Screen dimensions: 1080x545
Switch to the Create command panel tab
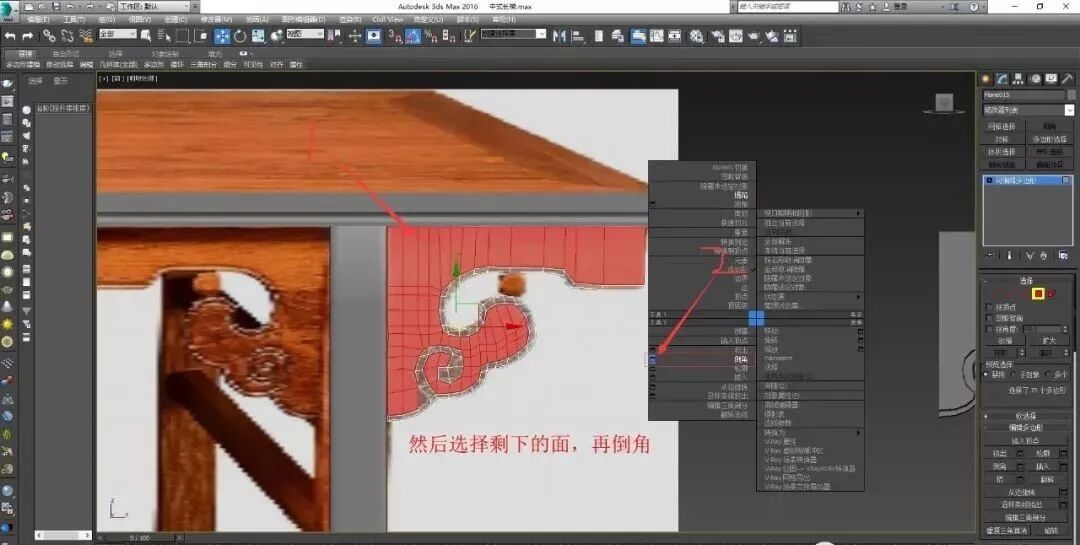(x=986, y=79)
